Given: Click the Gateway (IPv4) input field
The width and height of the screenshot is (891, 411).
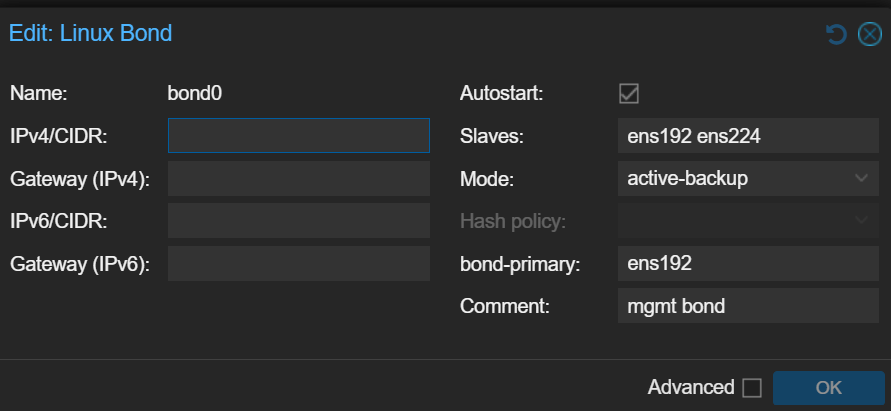Looking at the screenshot, I should coord(299,178).
